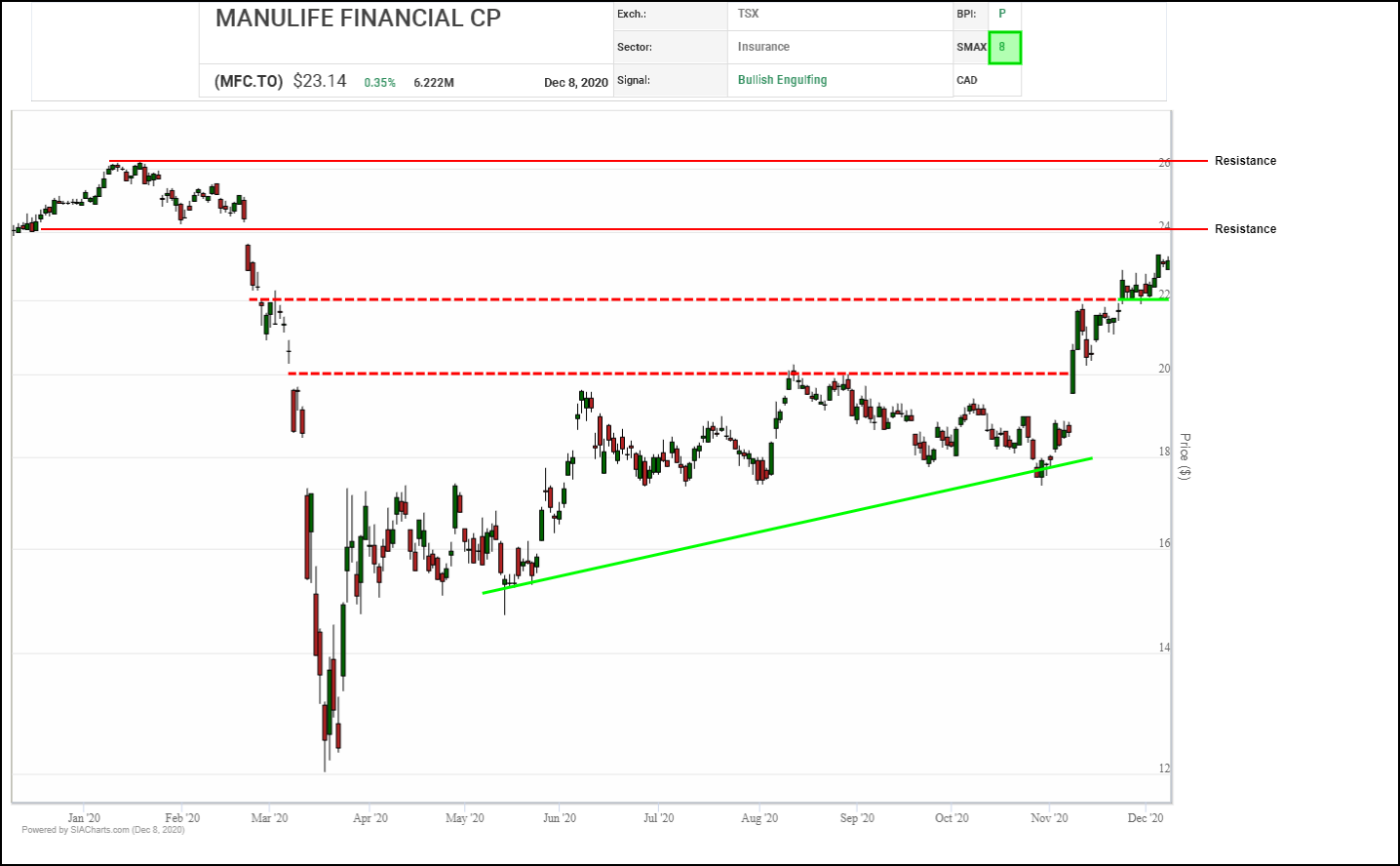This screenshot has height=866, width=1400.
Task: Click the Dec '20 label on time axis
Action: click(x=1145, y=818)
